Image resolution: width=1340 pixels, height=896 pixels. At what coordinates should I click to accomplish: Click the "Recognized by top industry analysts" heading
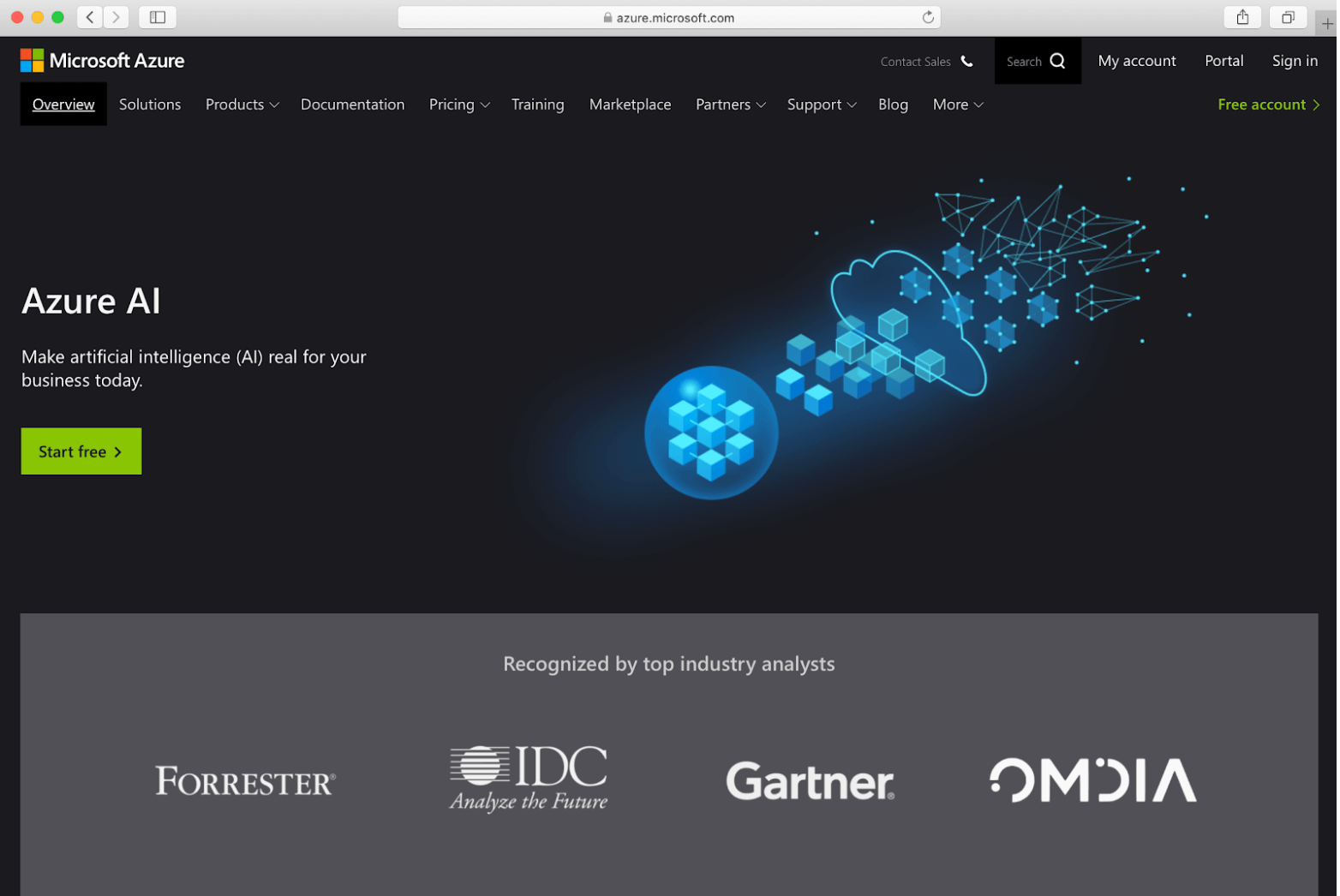[670, 665]
